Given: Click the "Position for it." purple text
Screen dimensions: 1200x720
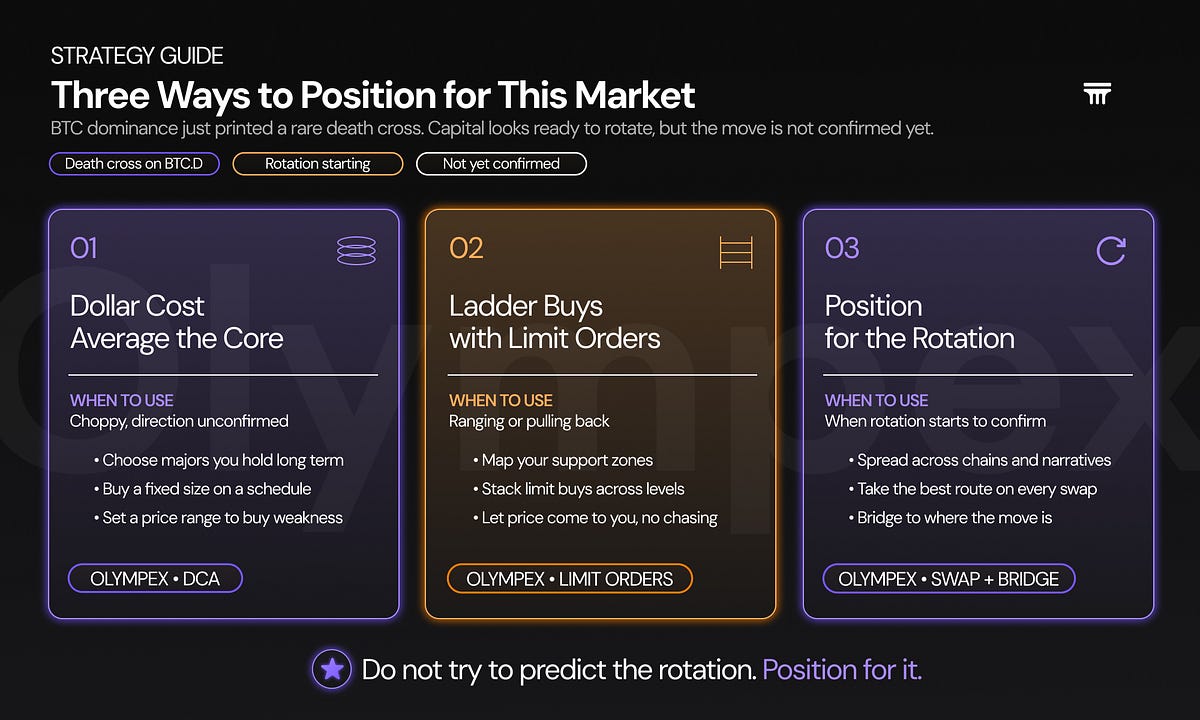Looking at the screenshot, I should (x=842, y=669).
